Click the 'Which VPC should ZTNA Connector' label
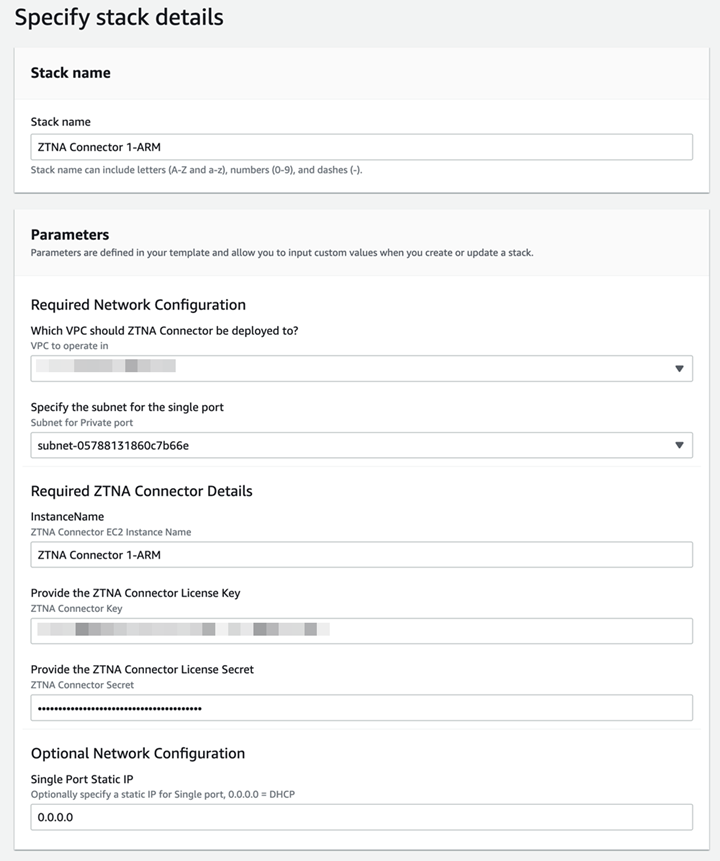 pyautogui.click(x=164, y=331)
